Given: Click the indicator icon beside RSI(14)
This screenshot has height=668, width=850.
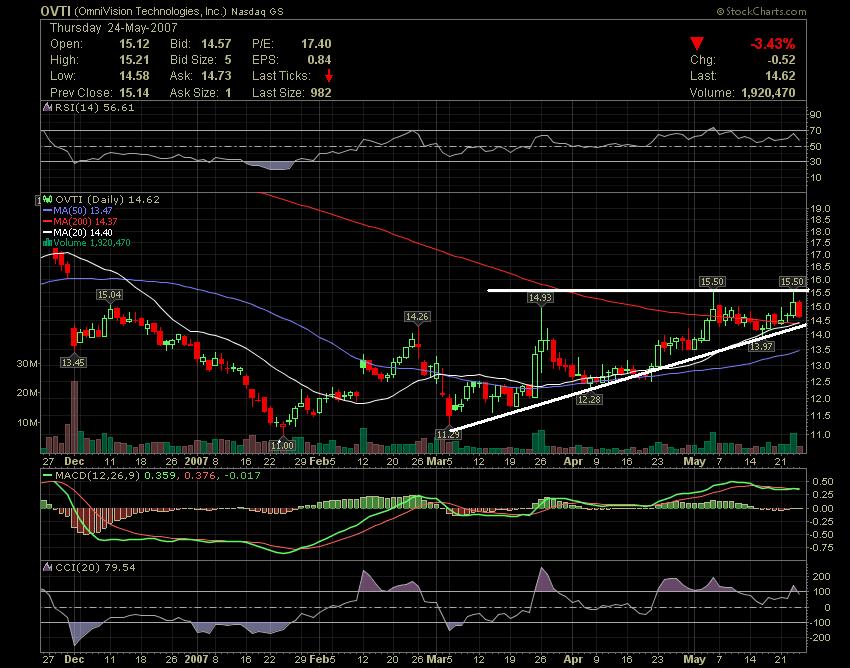Looking at the screenshot, I should coord(48,107).
